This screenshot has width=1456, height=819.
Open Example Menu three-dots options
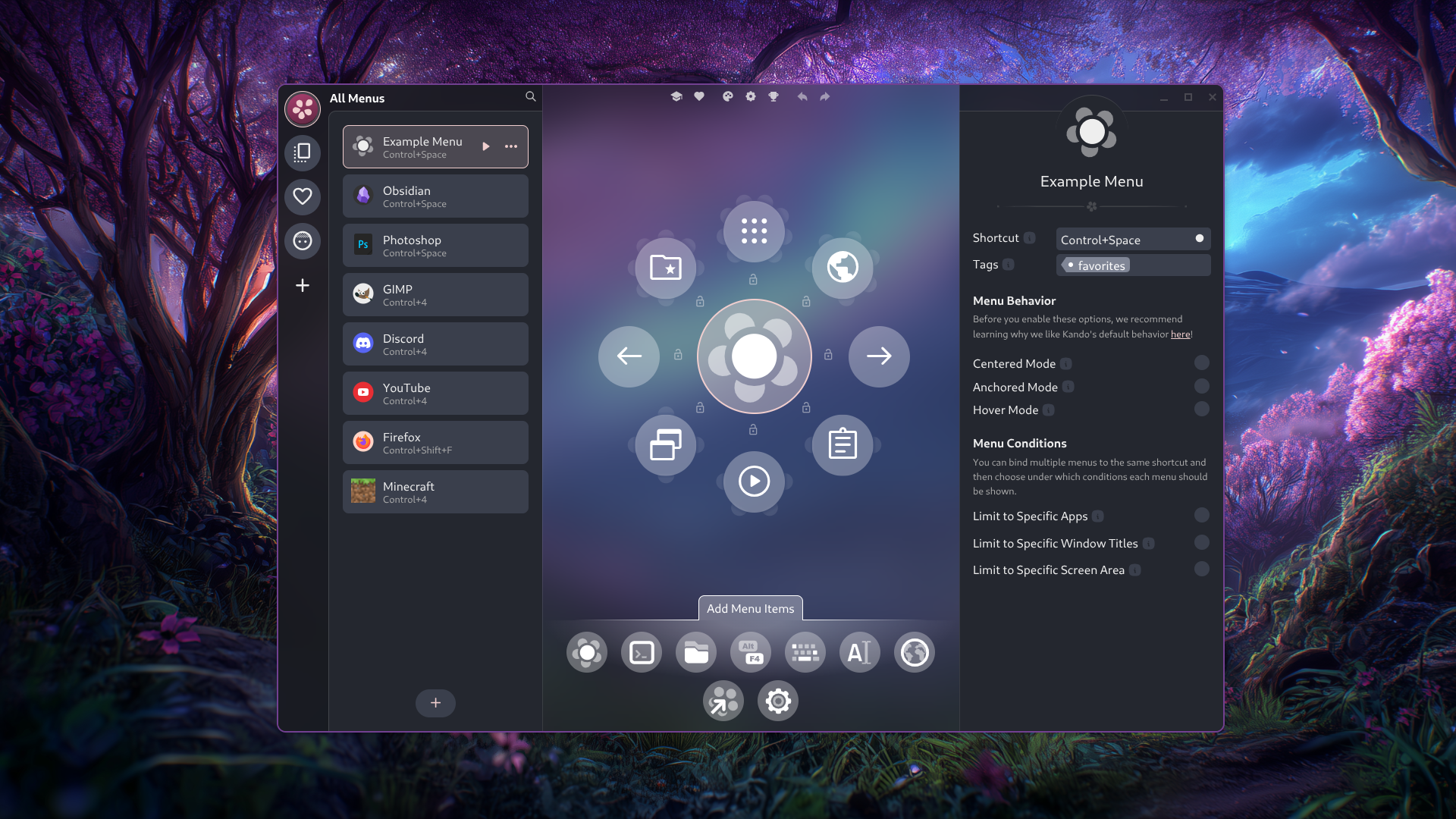[x=511, y=146]
